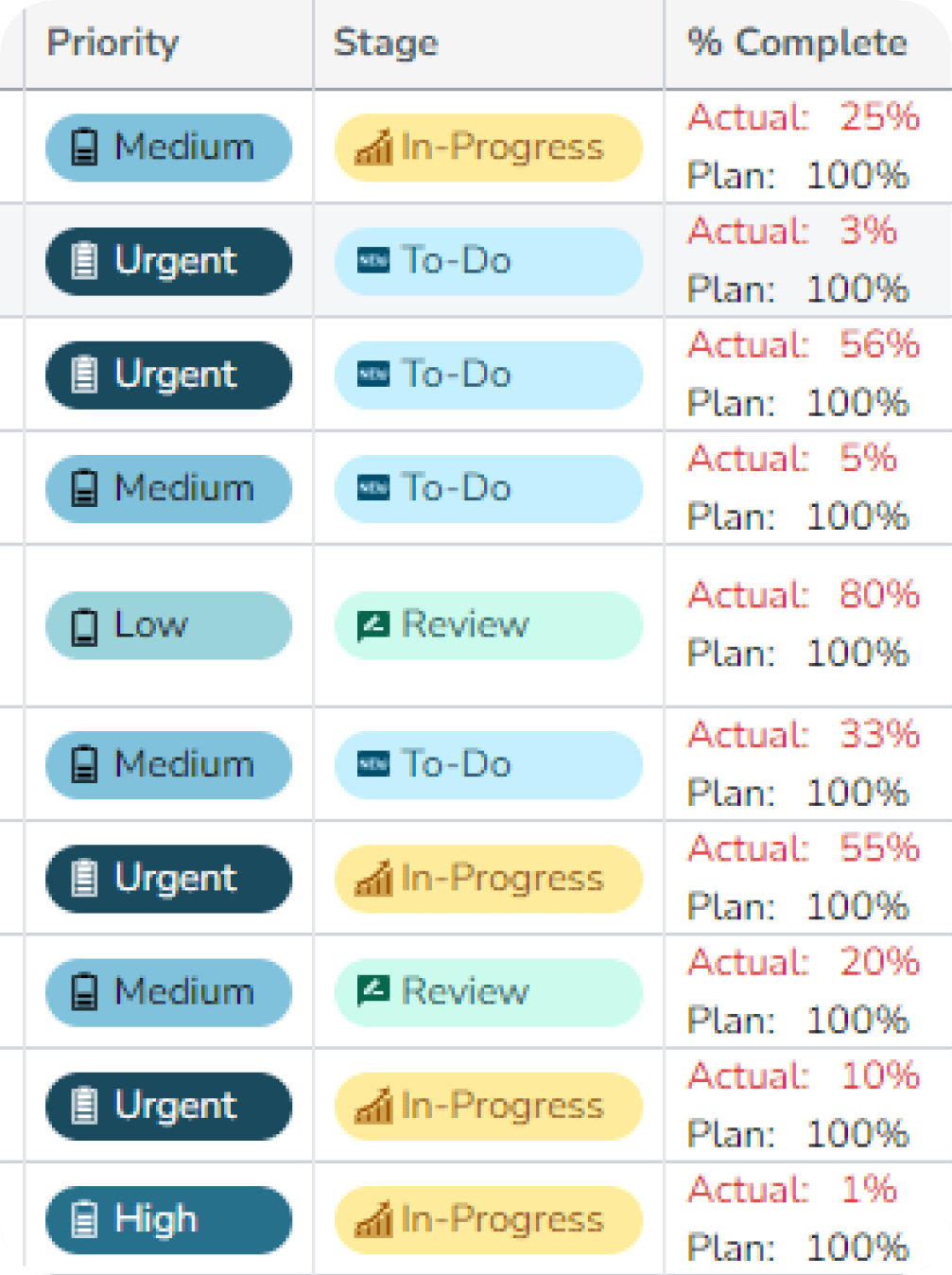Click the "Actual: 25%" completion value

click(804, 117)
